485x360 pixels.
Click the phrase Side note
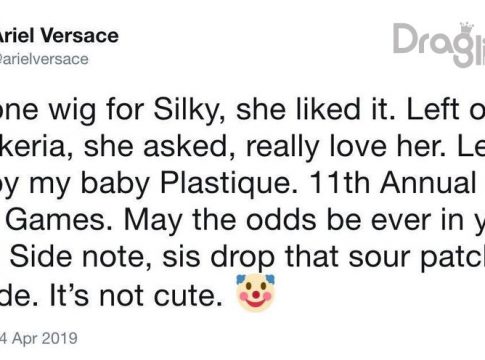pos(77,257)
